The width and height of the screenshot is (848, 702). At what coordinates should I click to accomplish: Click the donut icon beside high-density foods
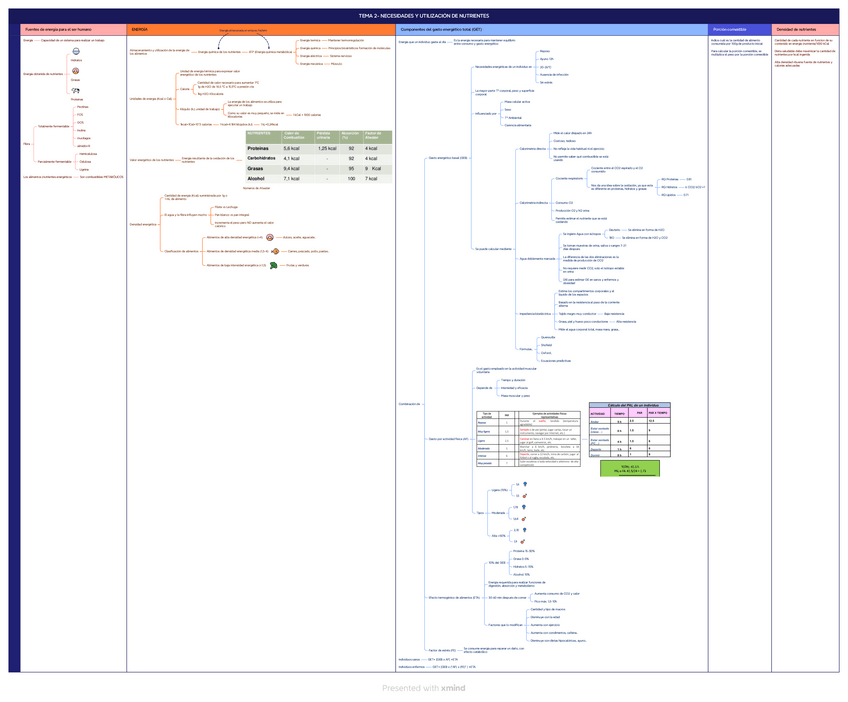pyautogui.click(x=271, y=237)
